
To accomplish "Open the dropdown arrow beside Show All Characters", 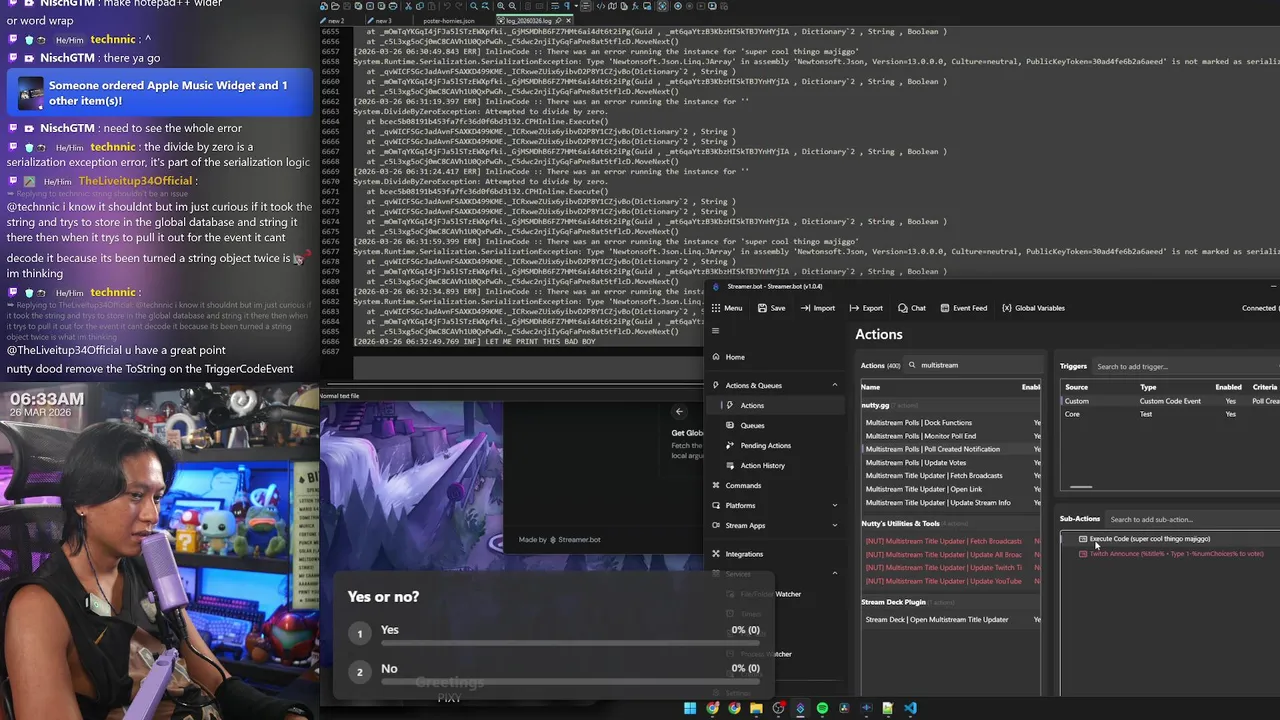I will 576,6.
